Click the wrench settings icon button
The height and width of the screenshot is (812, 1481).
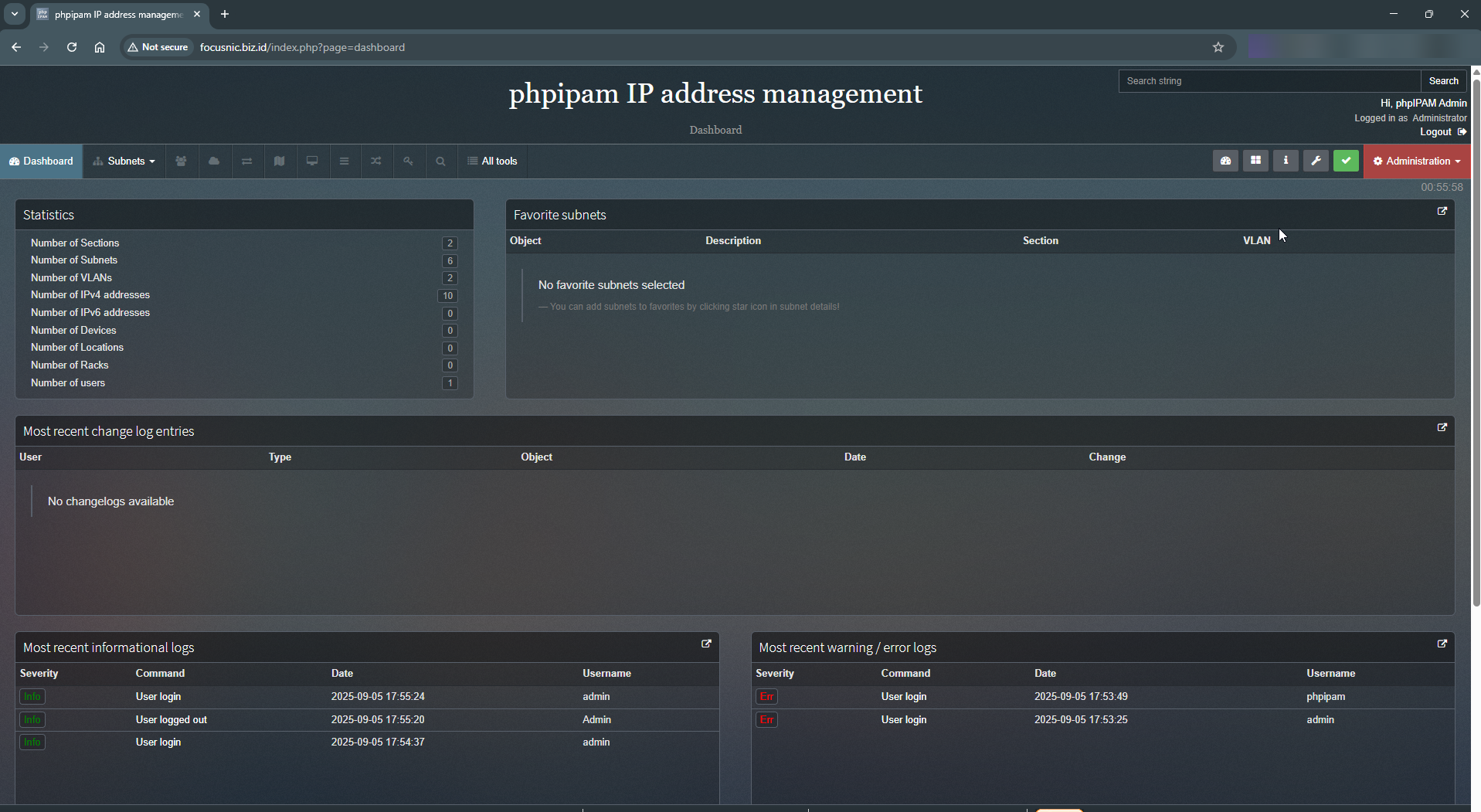(1316, 161)
